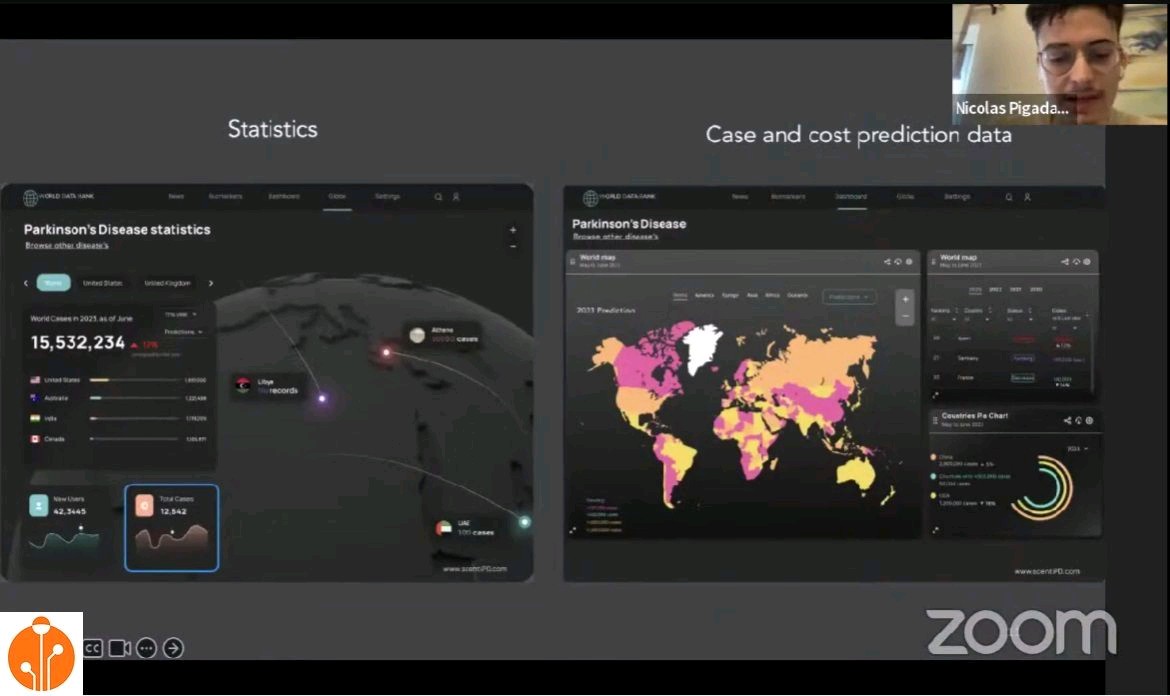The image size is (1170, 696).
Task: Select Bookmarkers tab in prediction dashboard
Action: (x=789, y=197)
